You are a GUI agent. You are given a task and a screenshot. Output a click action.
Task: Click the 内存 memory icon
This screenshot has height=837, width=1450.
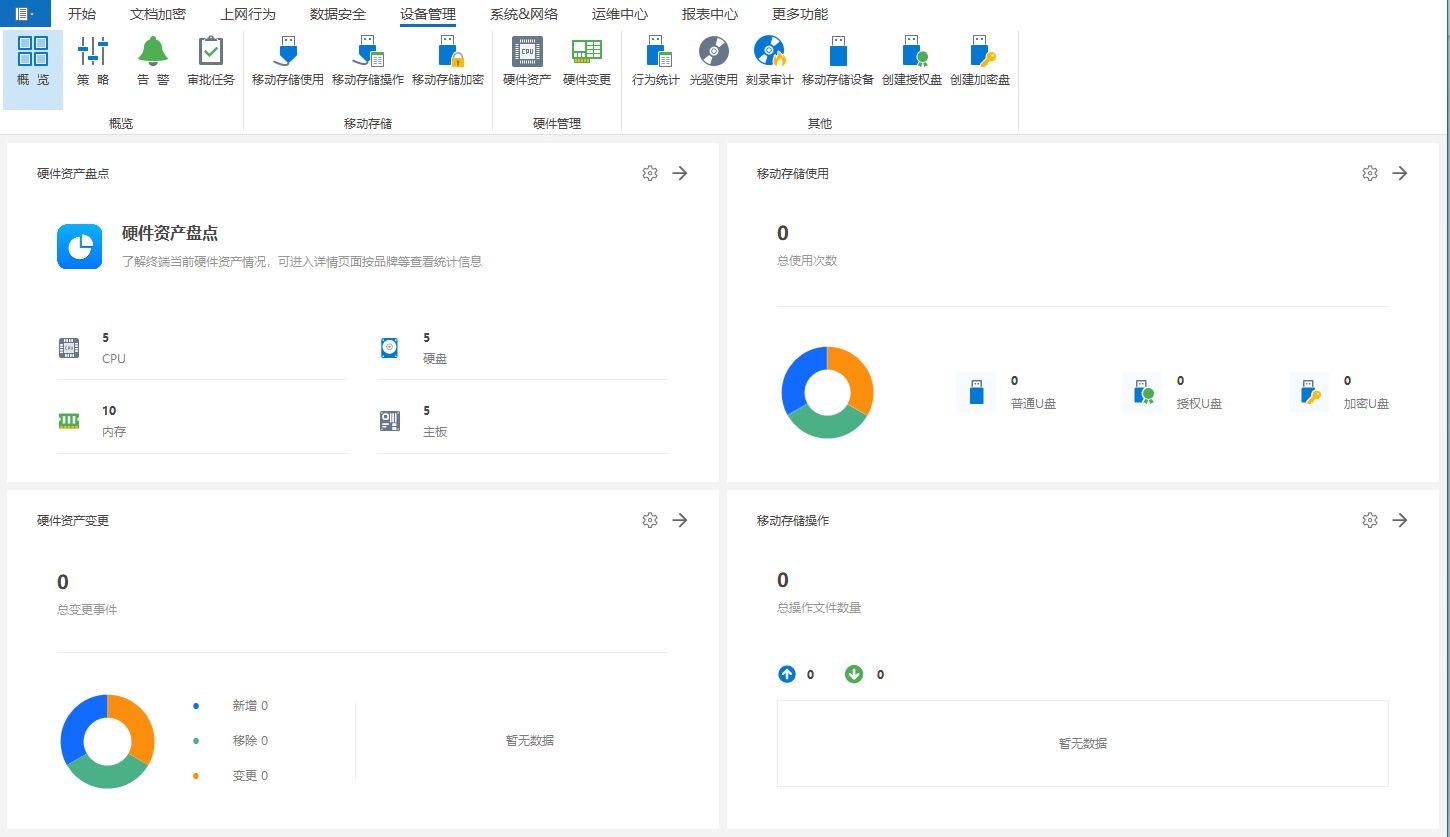tap(68, 421)
